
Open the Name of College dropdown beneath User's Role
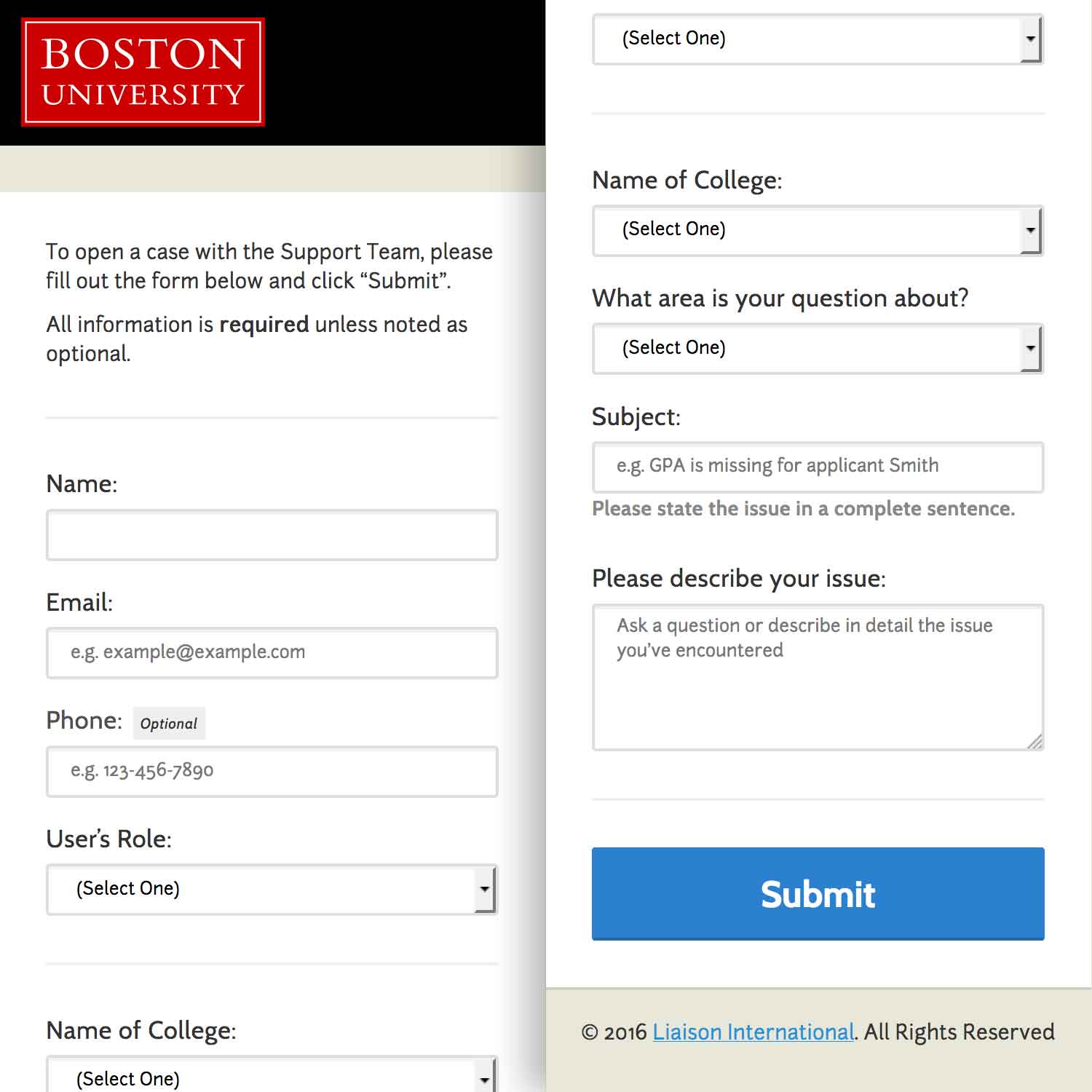tap(262, 1077)
